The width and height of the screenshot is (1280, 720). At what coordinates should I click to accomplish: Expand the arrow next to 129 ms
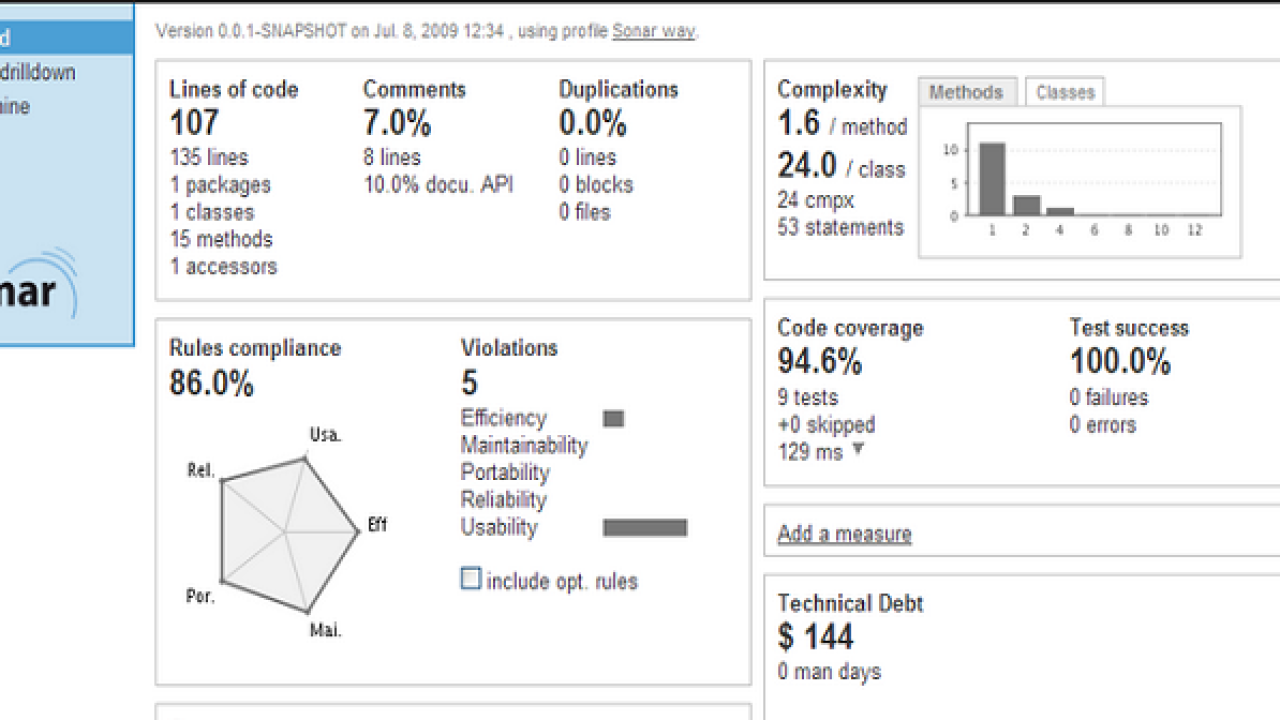(x=858, y=450)
